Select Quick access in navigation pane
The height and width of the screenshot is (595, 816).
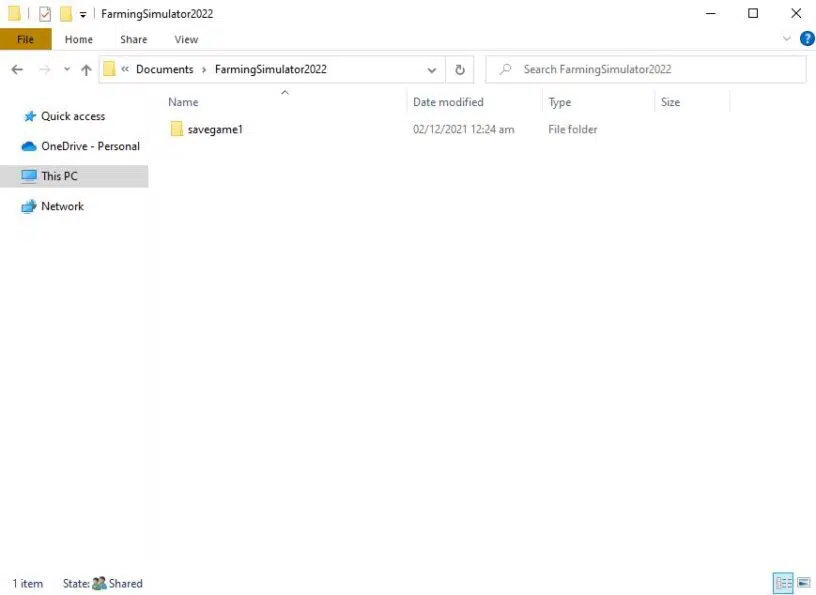[x=73, y=117]
